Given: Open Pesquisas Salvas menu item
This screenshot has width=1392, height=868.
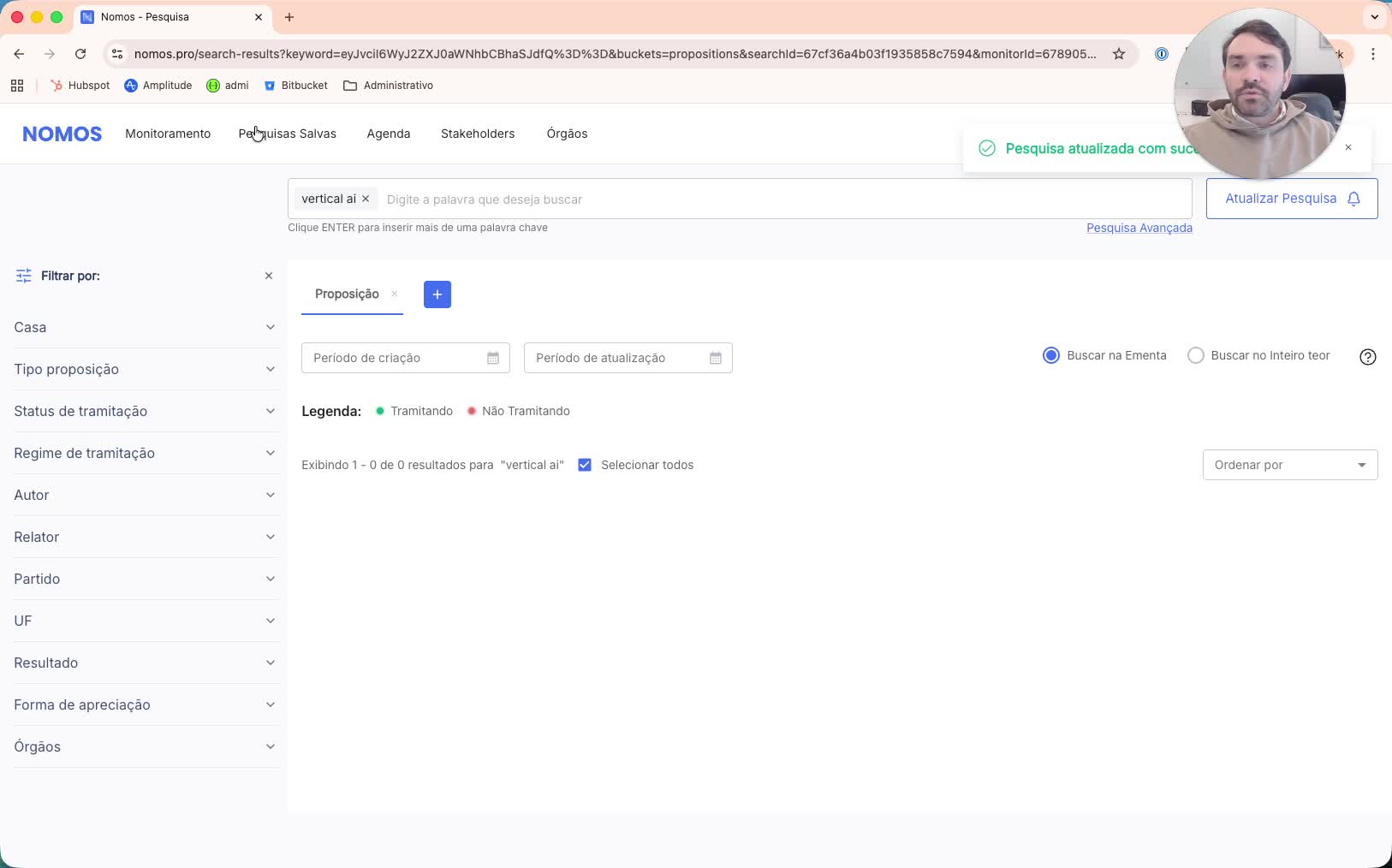Looking at the screenshot, I should pyautogui.click(x=287, y=134).
